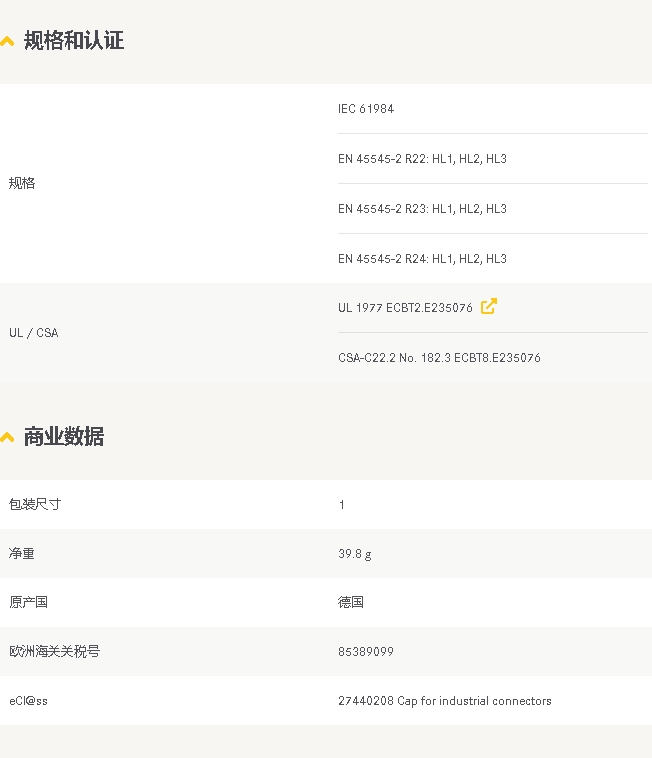
Task: Select the IEC 61984 specification text
Action: tap(366, 109)
